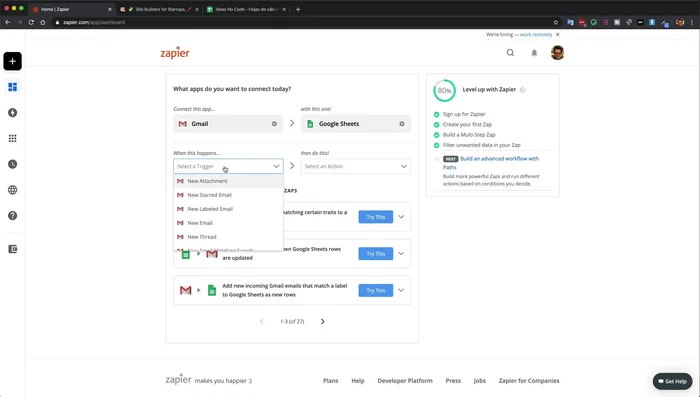This screenshot has width=700, height=397.
Task: Open the Dashboard icon in sidebar
Action: (x=12, y=87)
